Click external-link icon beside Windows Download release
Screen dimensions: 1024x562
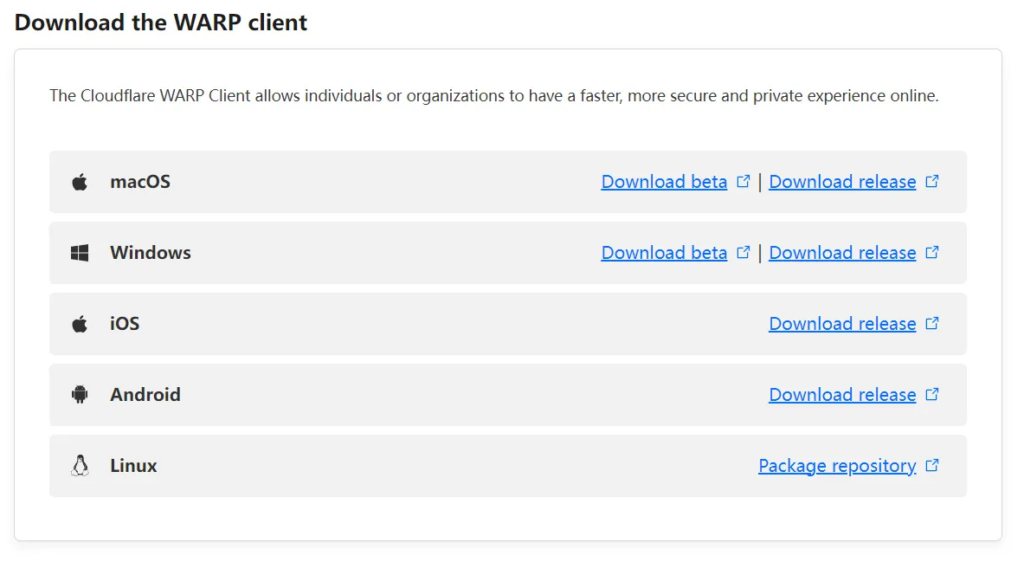(x=932, y=253)
